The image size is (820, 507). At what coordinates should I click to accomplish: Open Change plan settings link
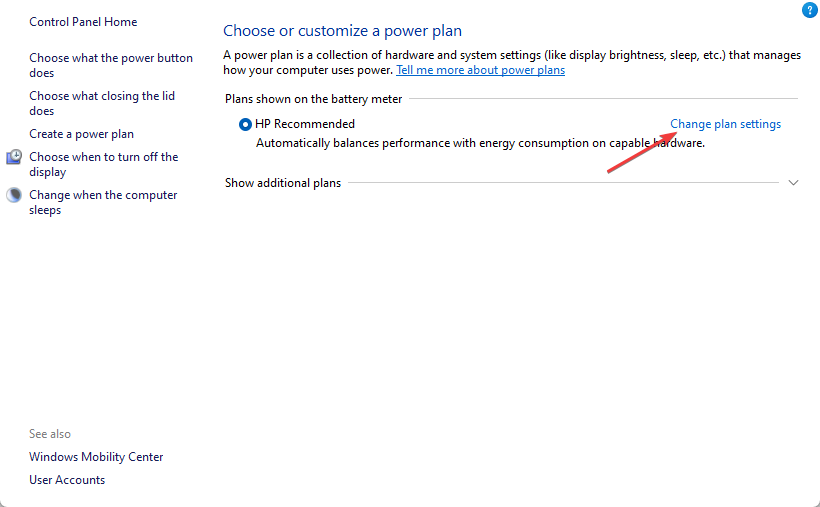[x=725, y=124]
